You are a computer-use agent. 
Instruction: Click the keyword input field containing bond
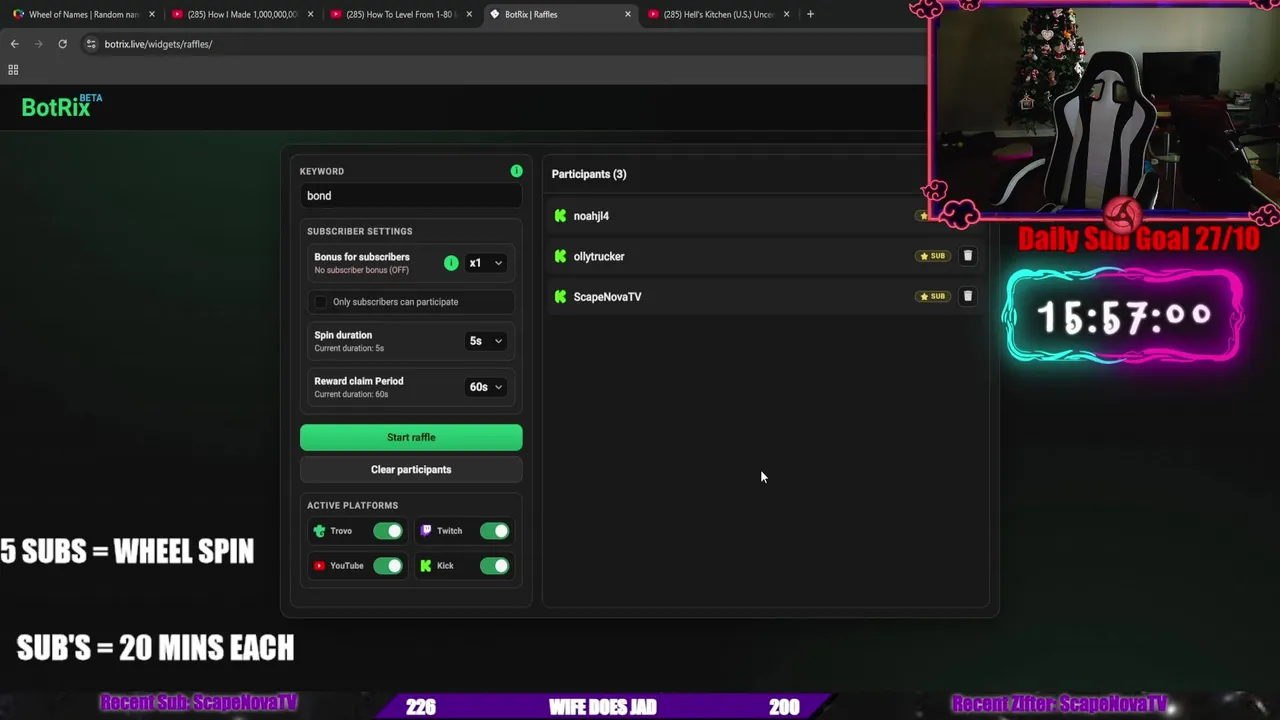click(411, 196)
